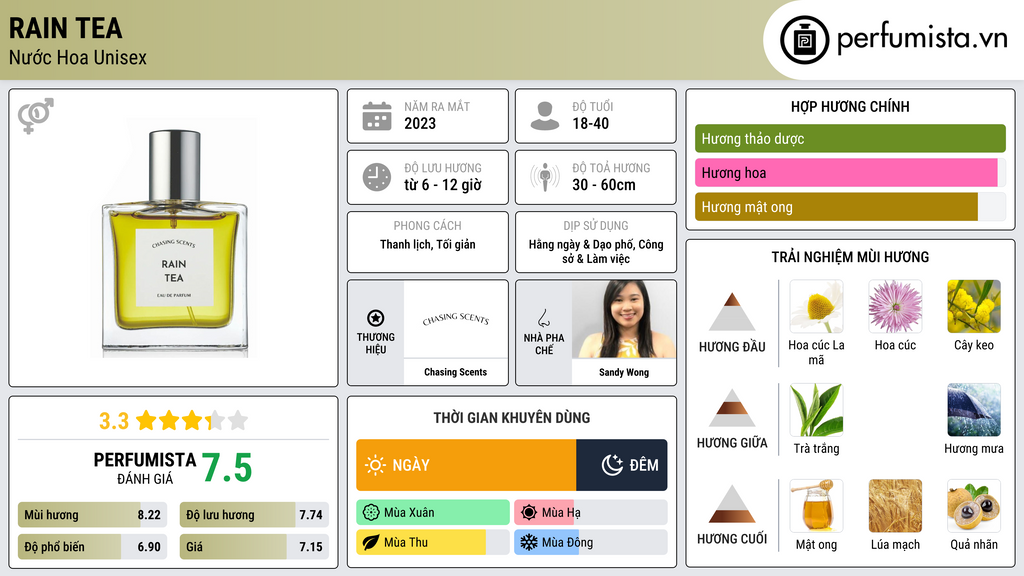The height and width of the screenshot is (576, 1024).
Task: Click the Hương thảo dược accord bar
Action: coord(850,138)
